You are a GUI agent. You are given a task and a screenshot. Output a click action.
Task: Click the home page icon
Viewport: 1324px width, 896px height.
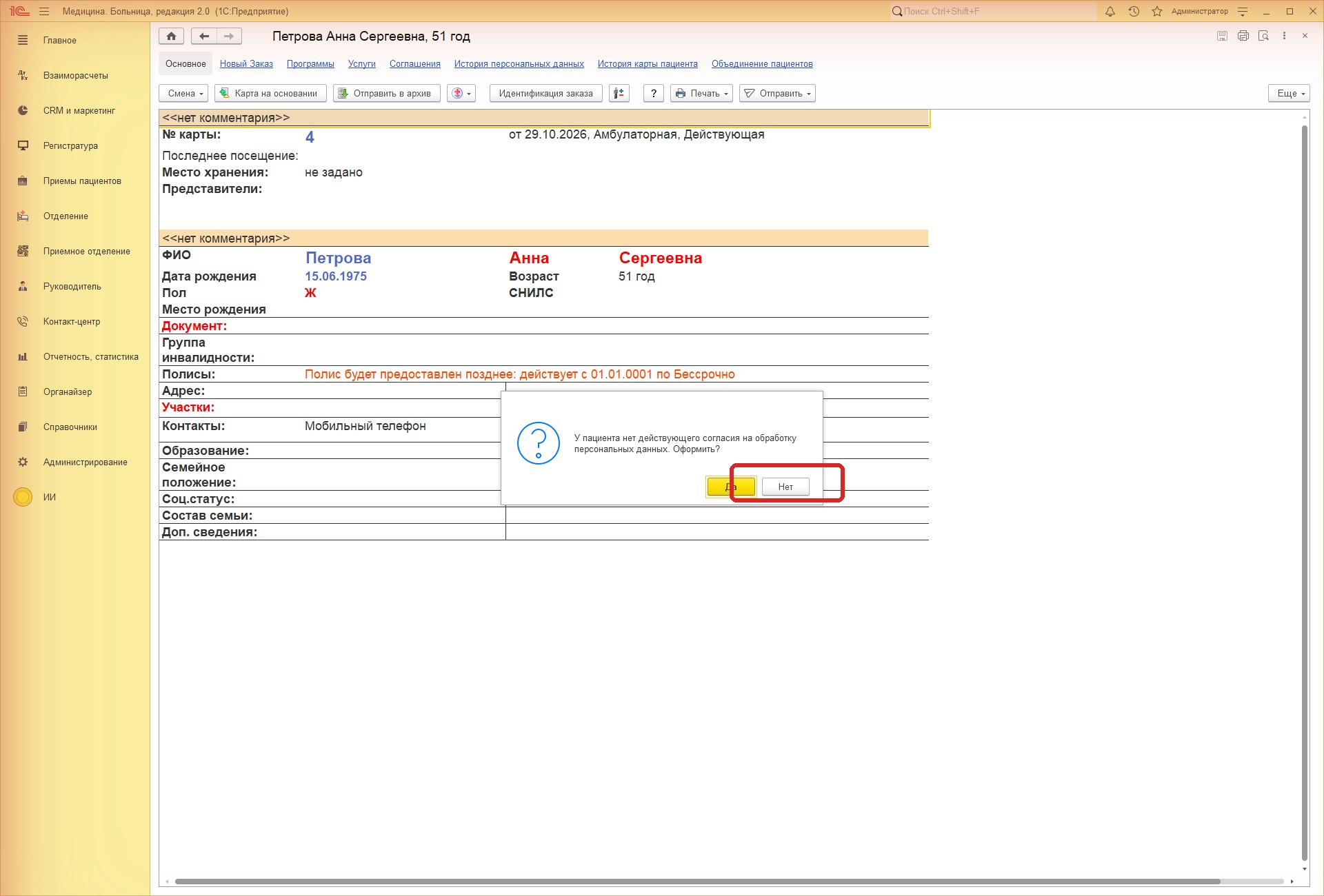(x=171, y=37)
